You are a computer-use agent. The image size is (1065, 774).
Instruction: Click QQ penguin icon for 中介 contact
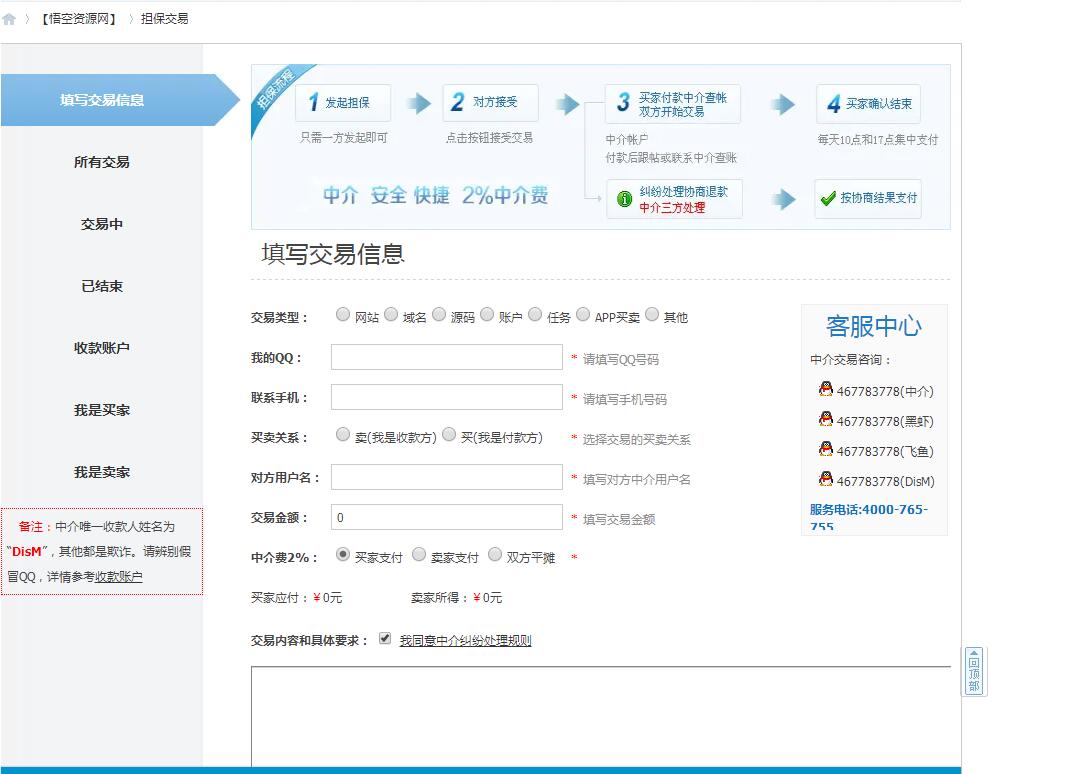[825, 390]
